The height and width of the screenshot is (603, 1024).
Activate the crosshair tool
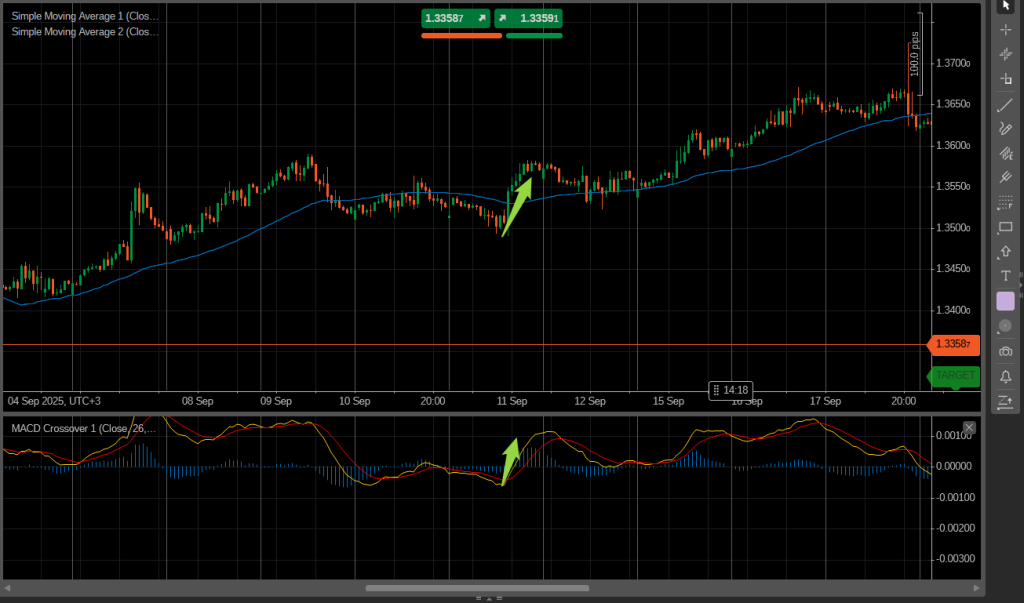[x=1006, y=29]
